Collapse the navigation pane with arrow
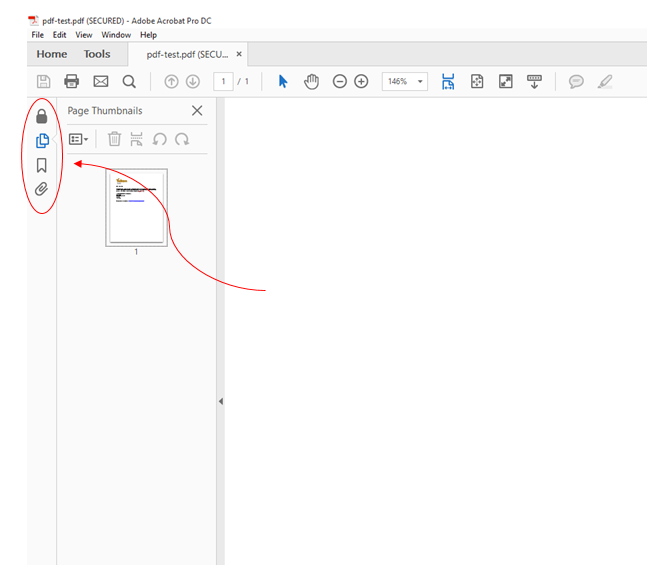Viewport: 647px width, 565px height. [220, 401]
